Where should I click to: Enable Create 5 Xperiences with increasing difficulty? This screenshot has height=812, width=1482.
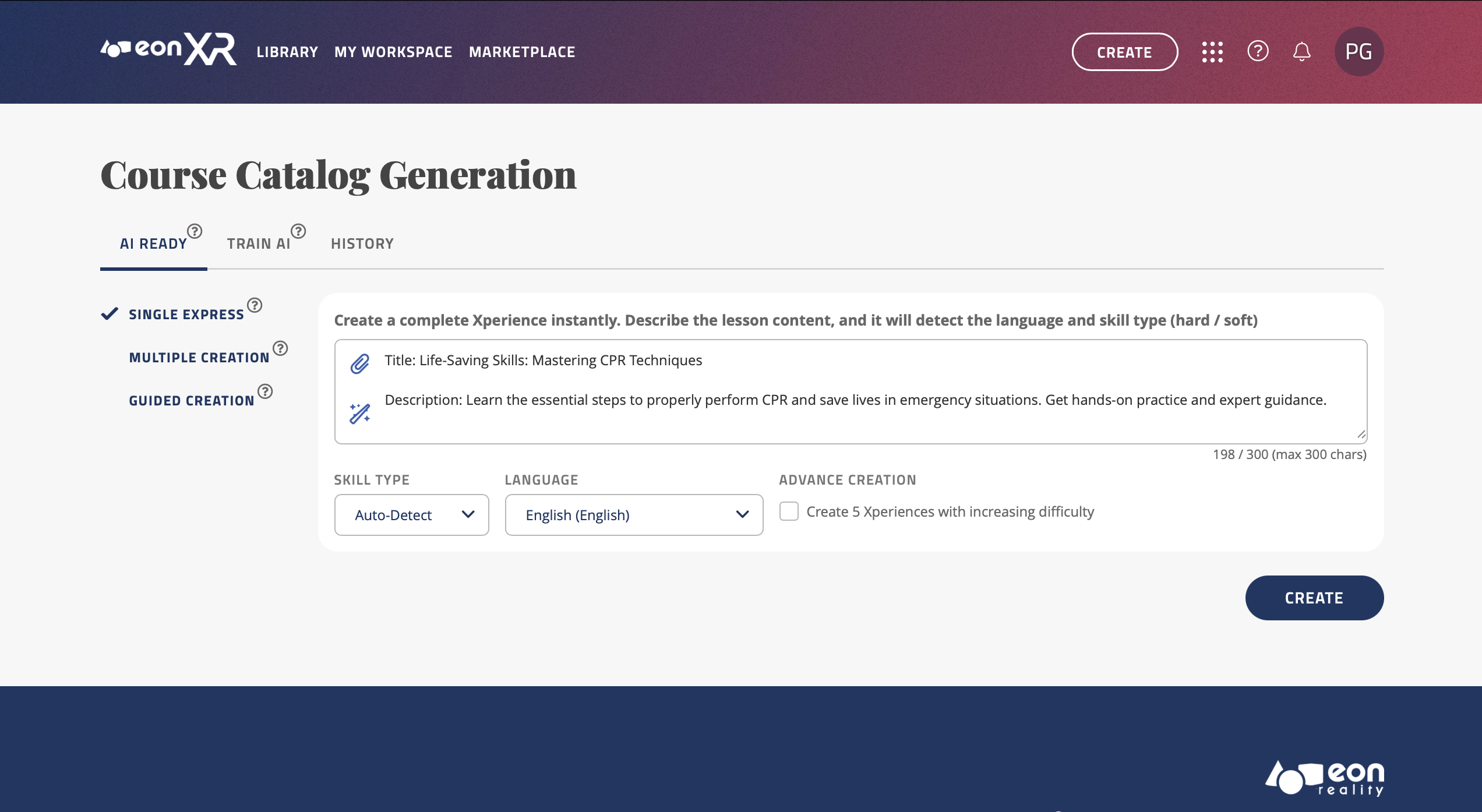point(789,511)
